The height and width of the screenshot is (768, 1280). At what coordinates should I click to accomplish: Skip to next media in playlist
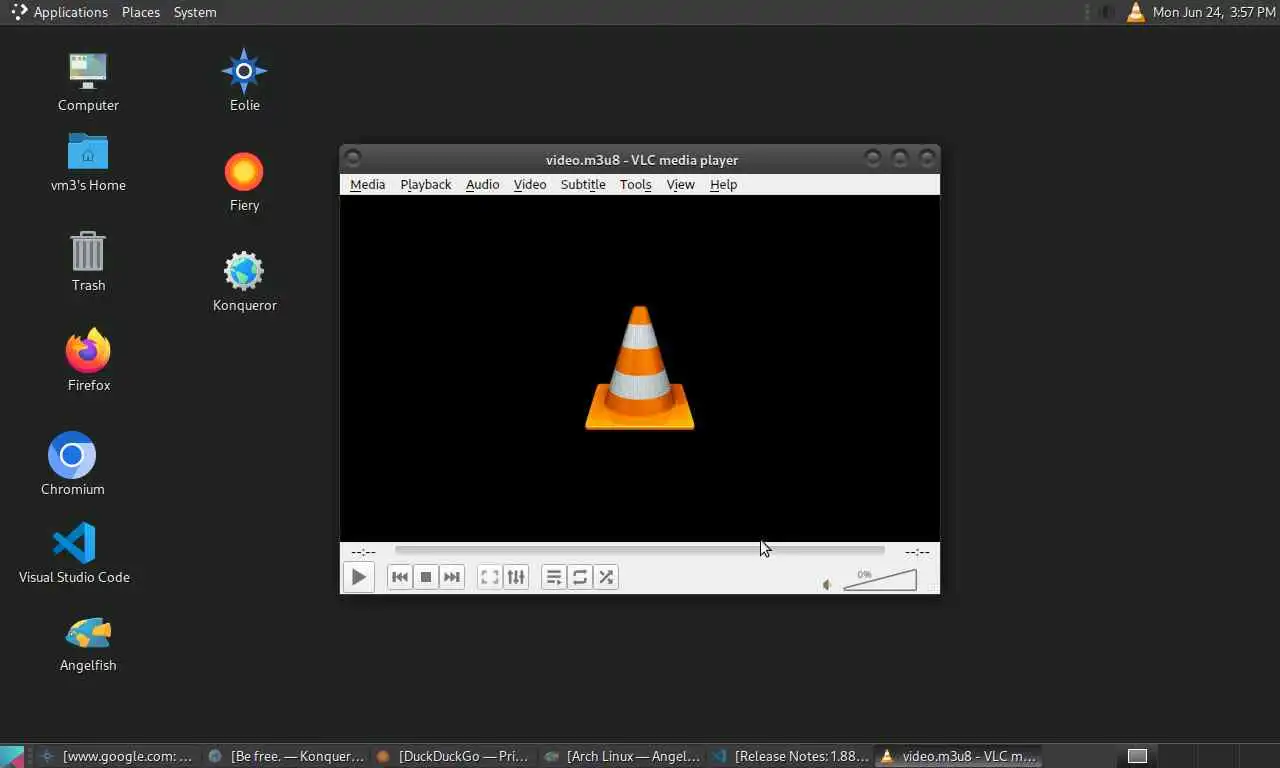pyautogui.click(x=452, y=577)
